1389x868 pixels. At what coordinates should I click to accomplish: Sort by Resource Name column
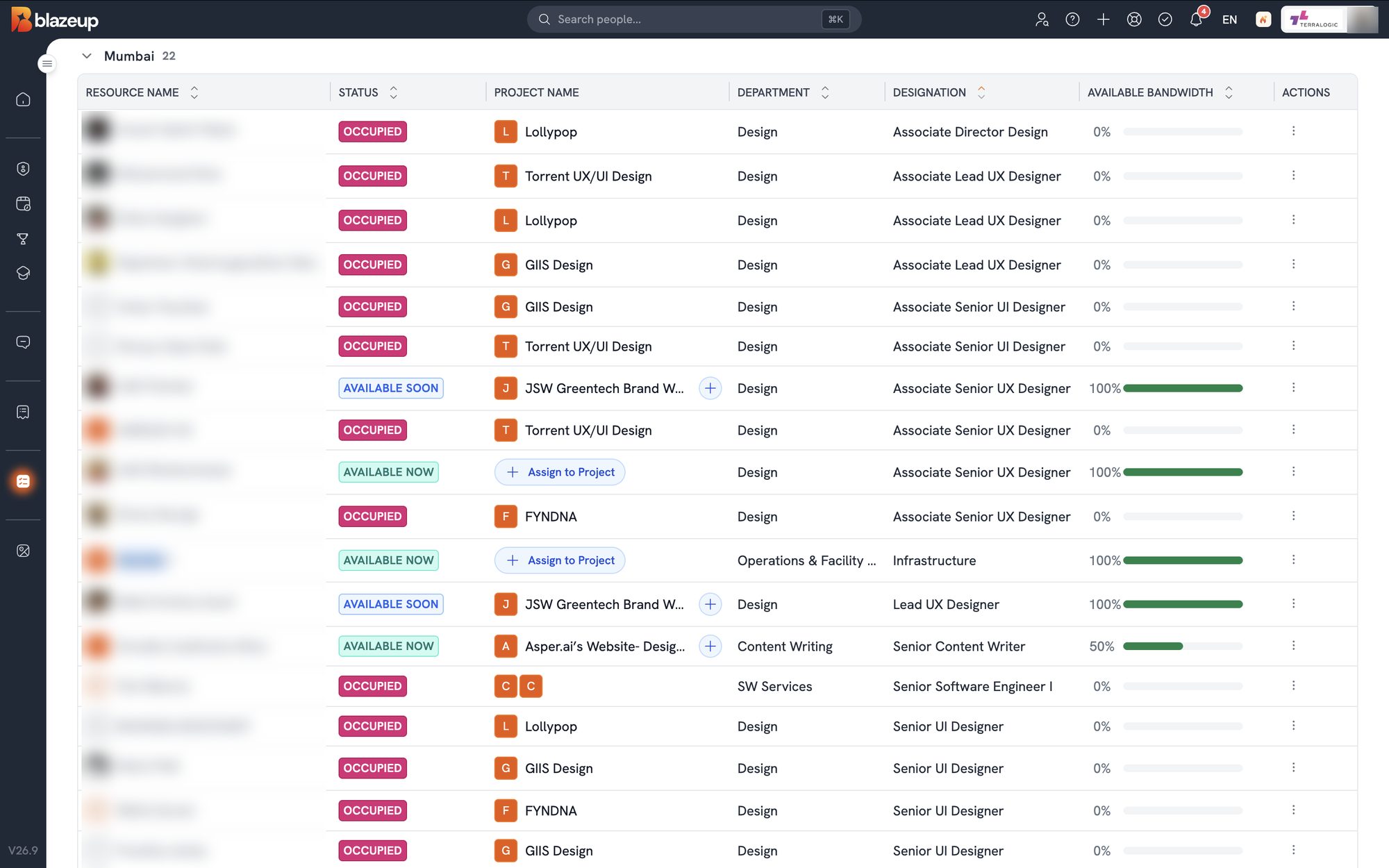[194, 92]
